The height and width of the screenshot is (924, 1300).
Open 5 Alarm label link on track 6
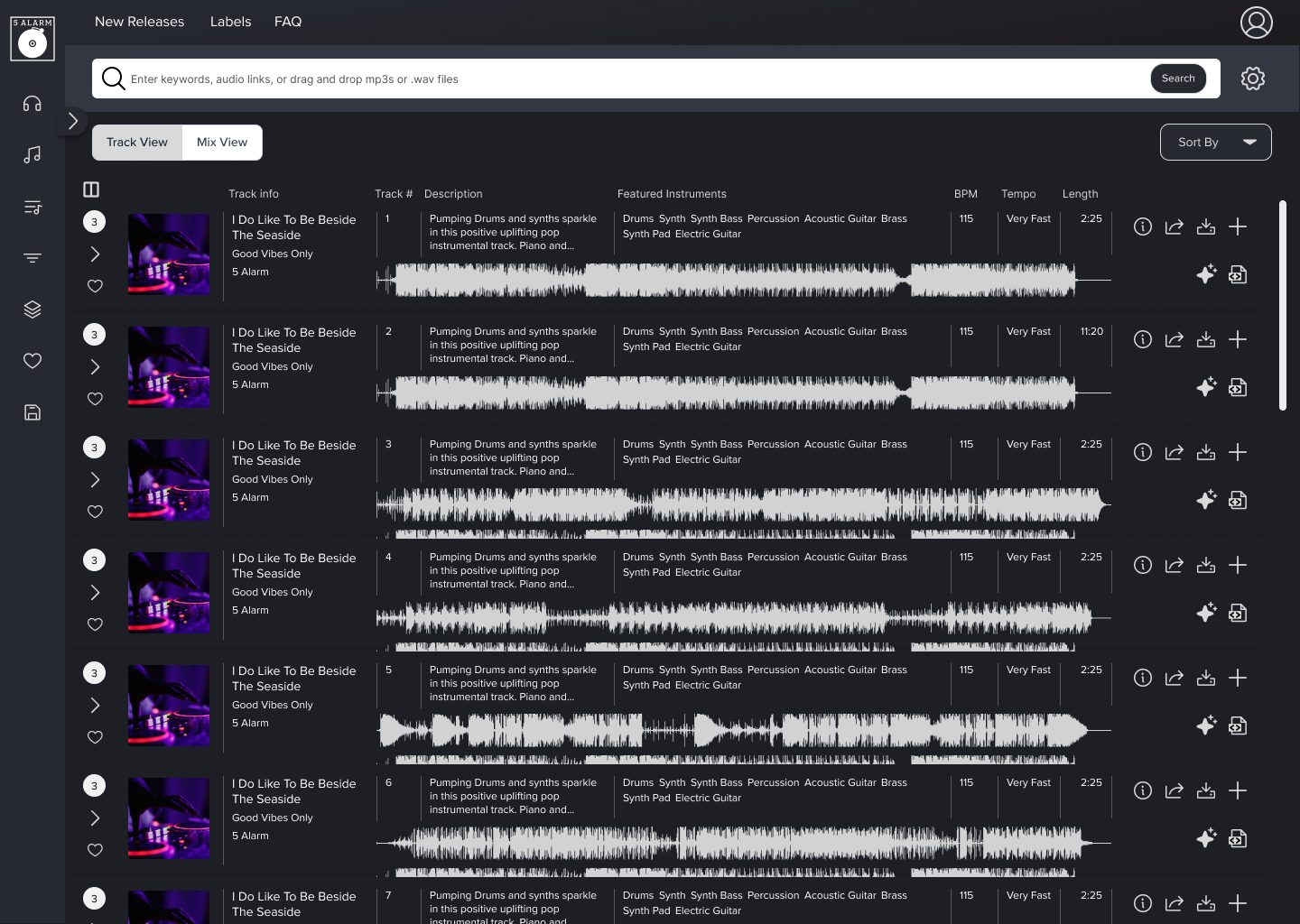tap(250, 836)
